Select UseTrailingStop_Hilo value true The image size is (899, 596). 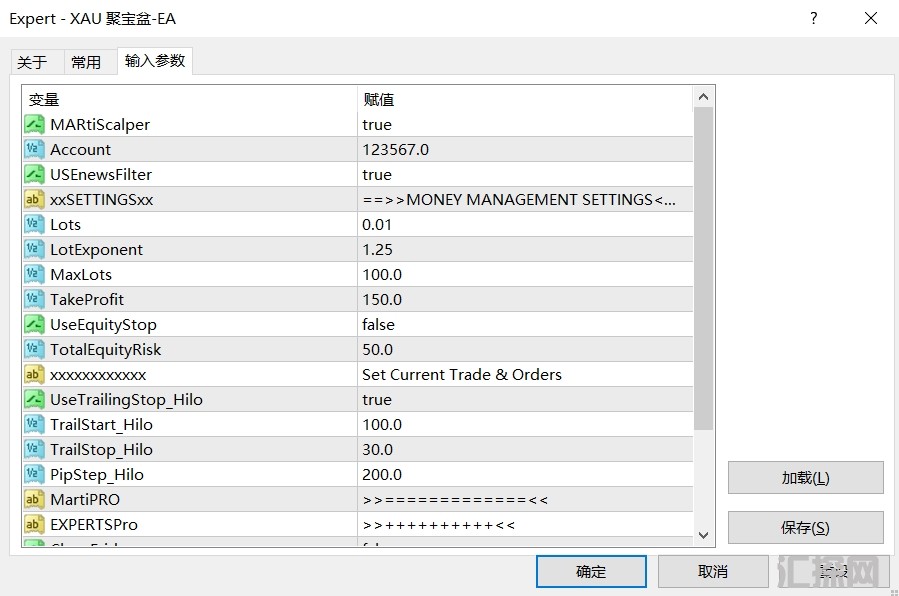click(x=377, y=399)
